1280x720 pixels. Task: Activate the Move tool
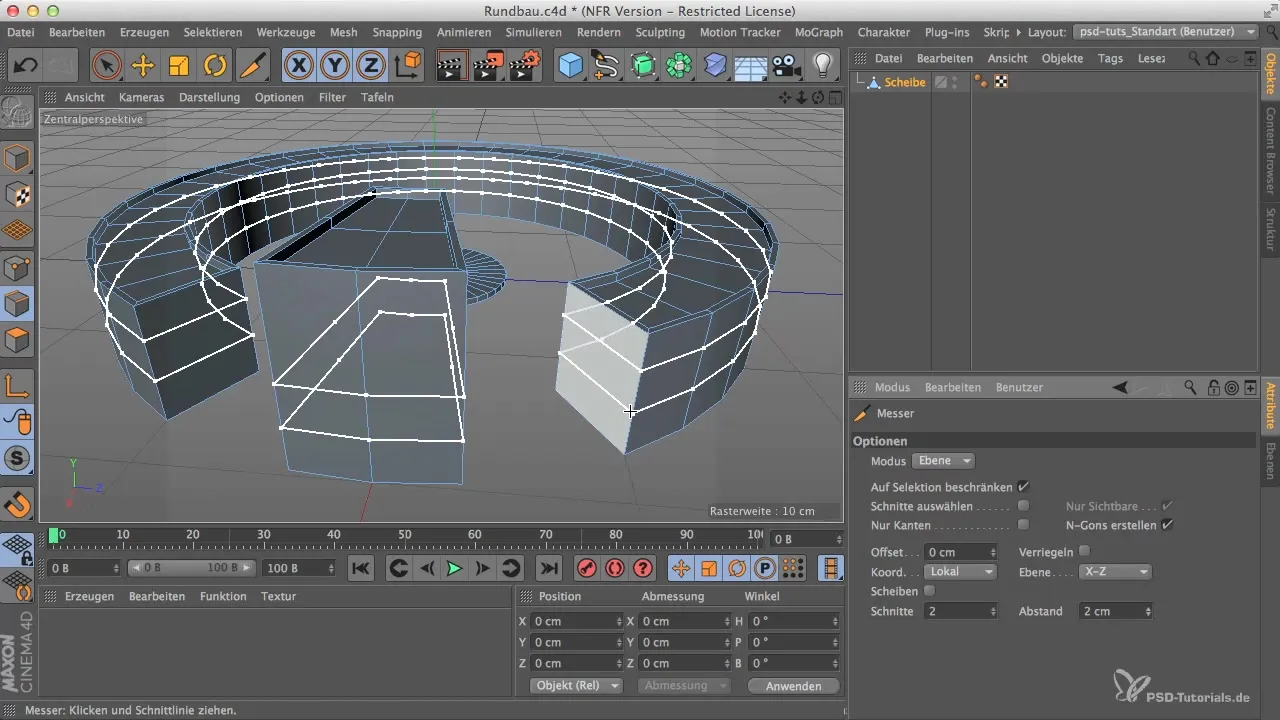143,66
